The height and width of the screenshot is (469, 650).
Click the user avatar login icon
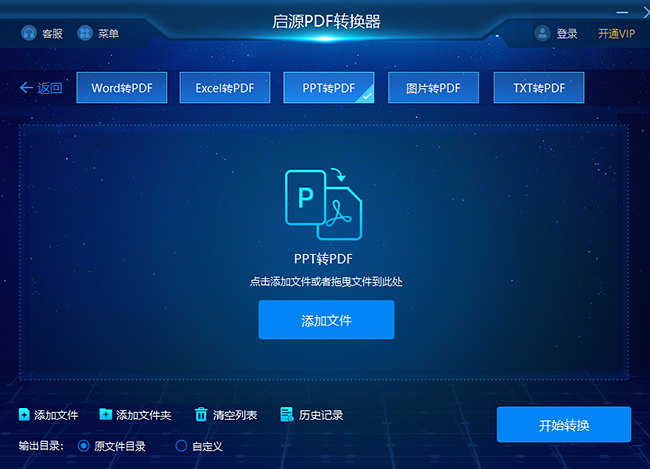click(542, 33)
